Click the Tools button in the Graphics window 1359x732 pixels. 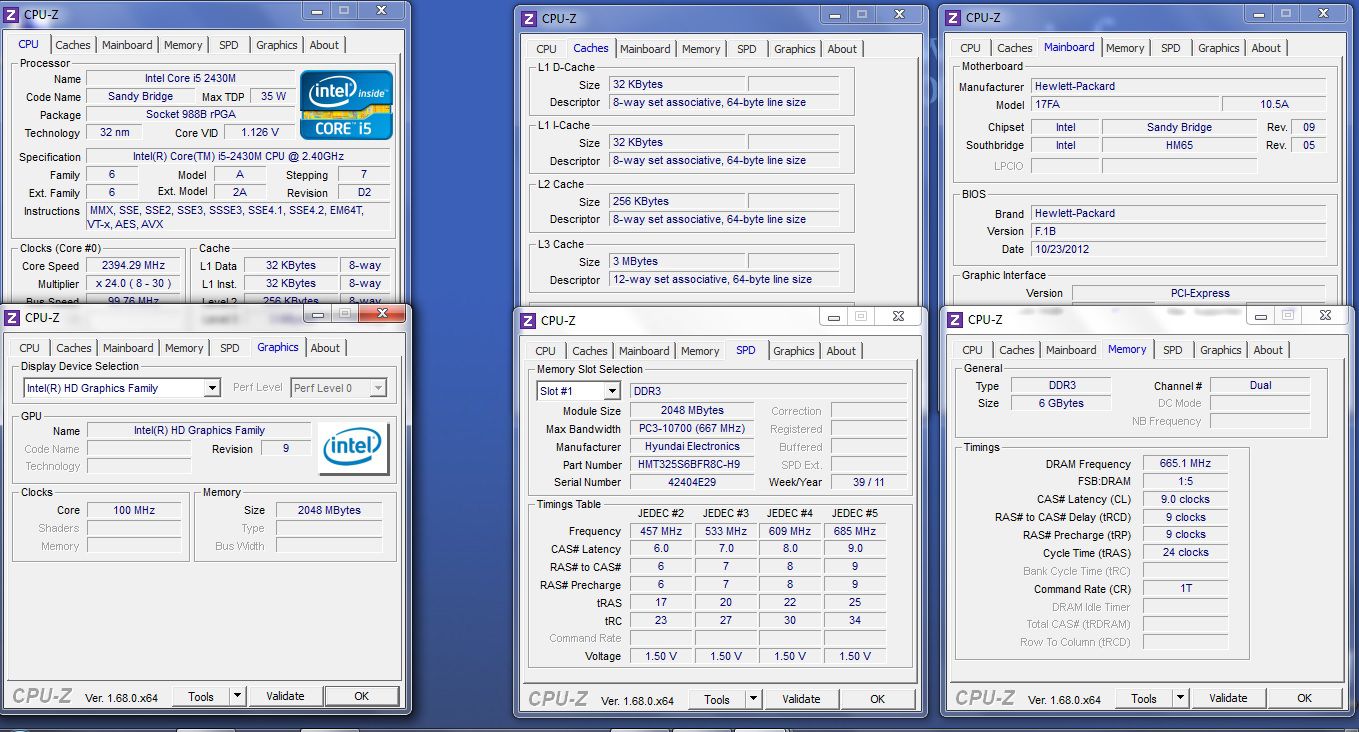pos(201,696)
